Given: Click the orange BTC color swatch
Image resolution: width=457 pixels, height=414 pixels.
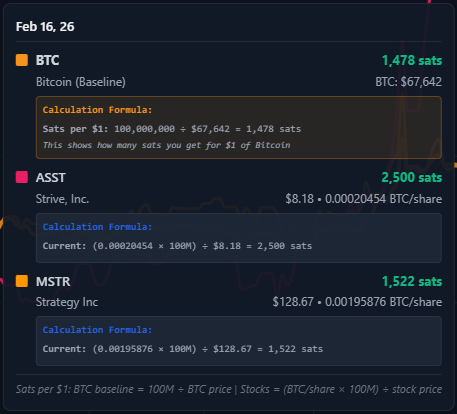Looking at the screenshot, I should (x=22, y=60).
